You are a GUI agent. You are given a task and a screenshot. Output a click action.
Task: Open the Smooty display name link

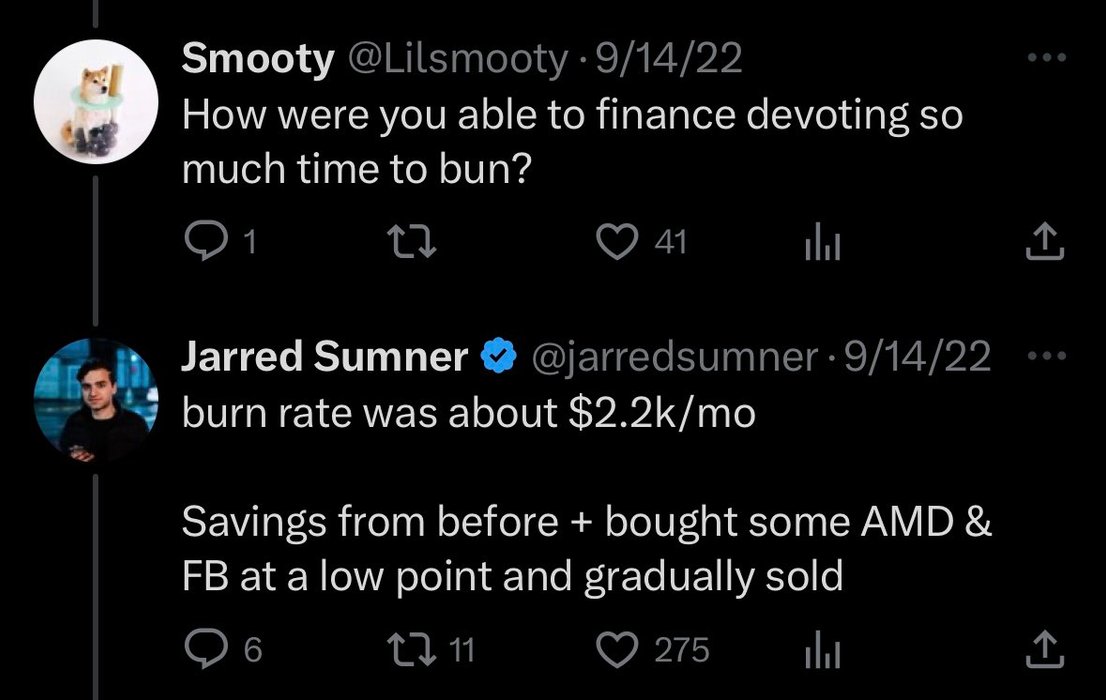pos(257,60)
